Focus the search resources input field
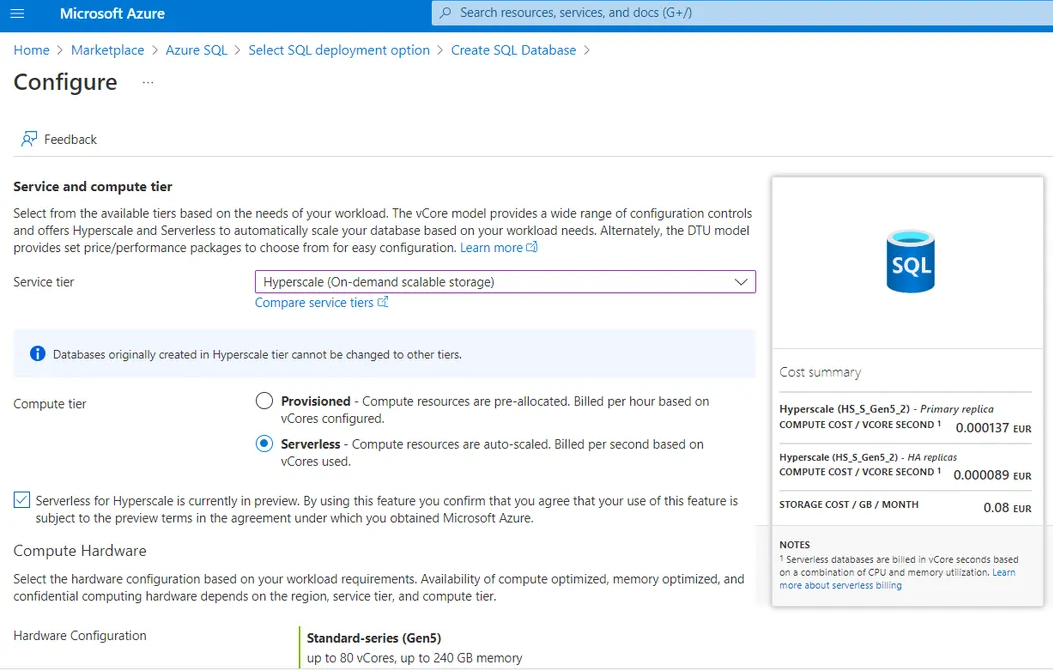This screenshot has height=671, width=1053. coord(740,13)
